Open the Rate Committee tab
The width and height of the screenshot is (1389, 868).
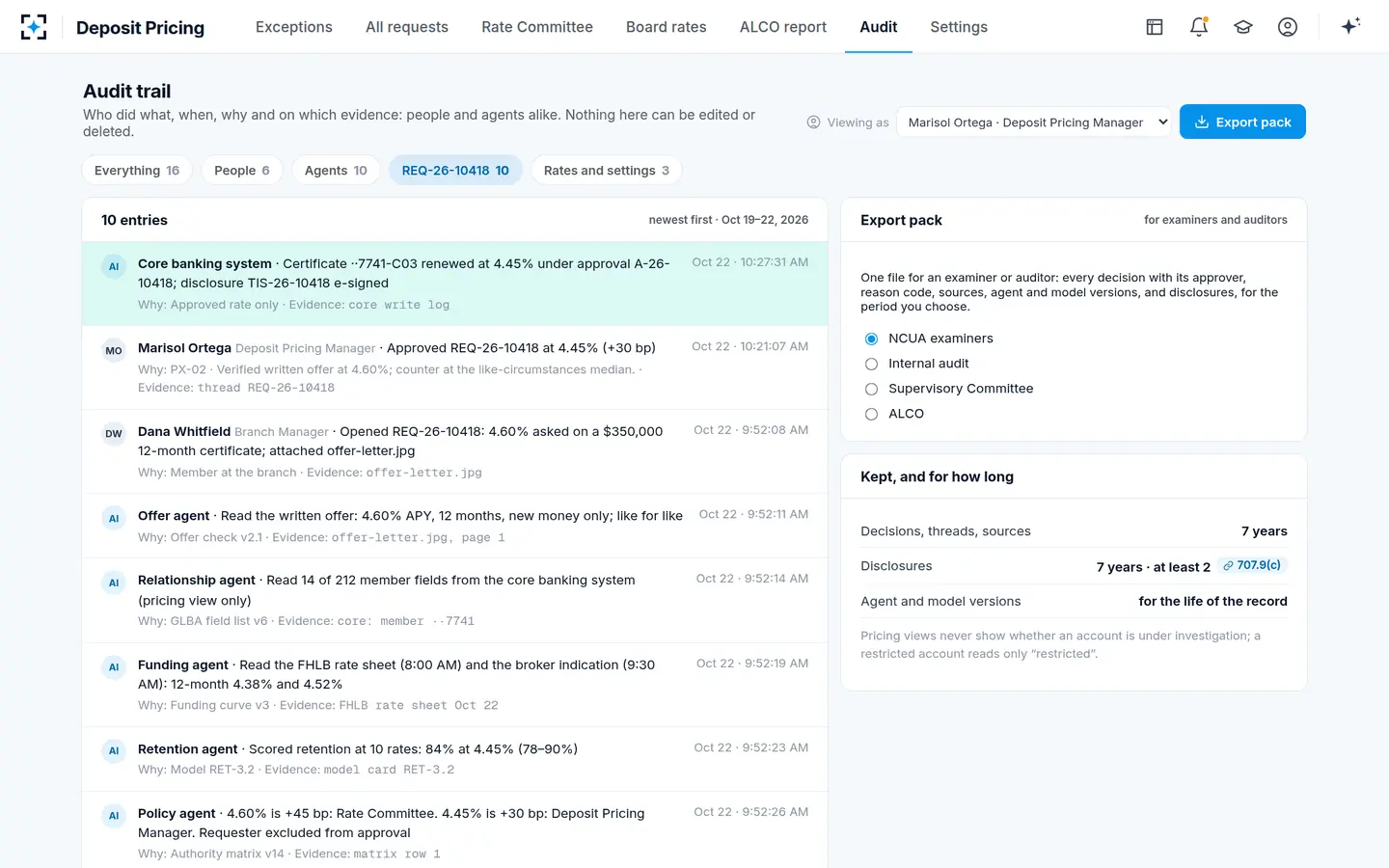[x=537, y=27]
